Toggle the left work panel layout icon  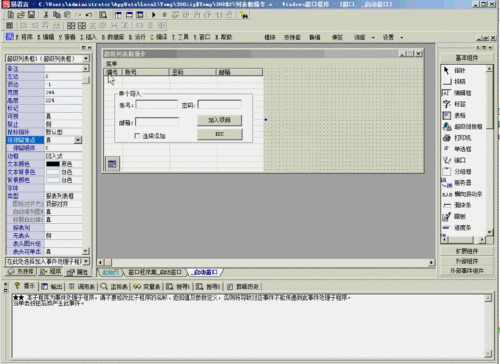pos(118,15)
